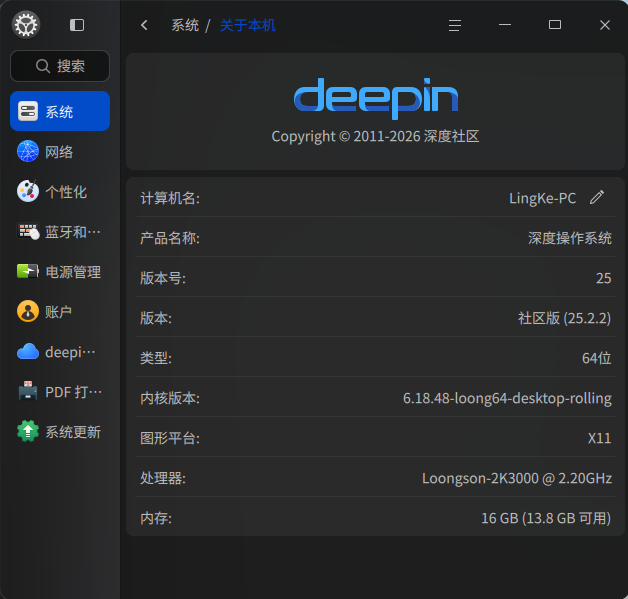Image resolution: width=628 pixels, height=599 pixels.
Task: Click the Copyright 2011-2026 深度社区 text
Action: tap(375, 137)
